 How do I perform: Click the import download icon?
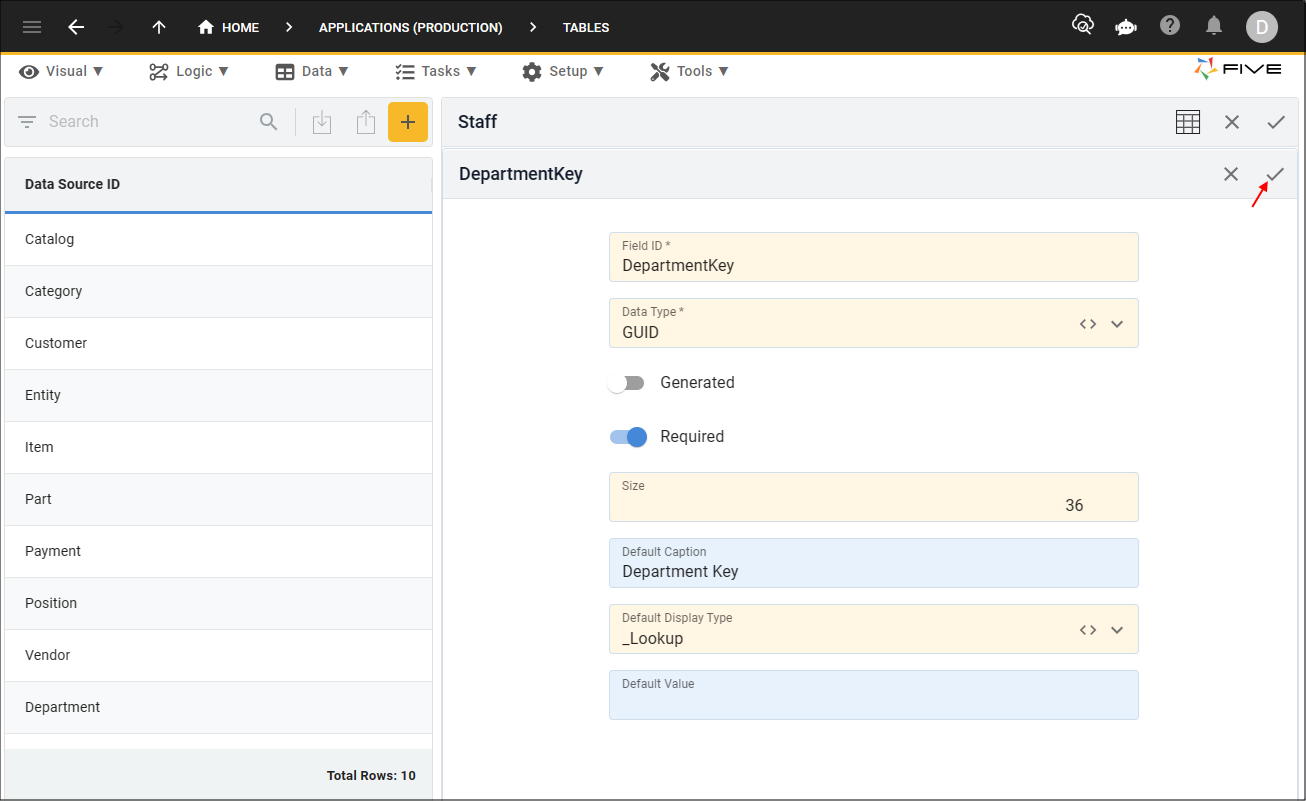(322, 122)
